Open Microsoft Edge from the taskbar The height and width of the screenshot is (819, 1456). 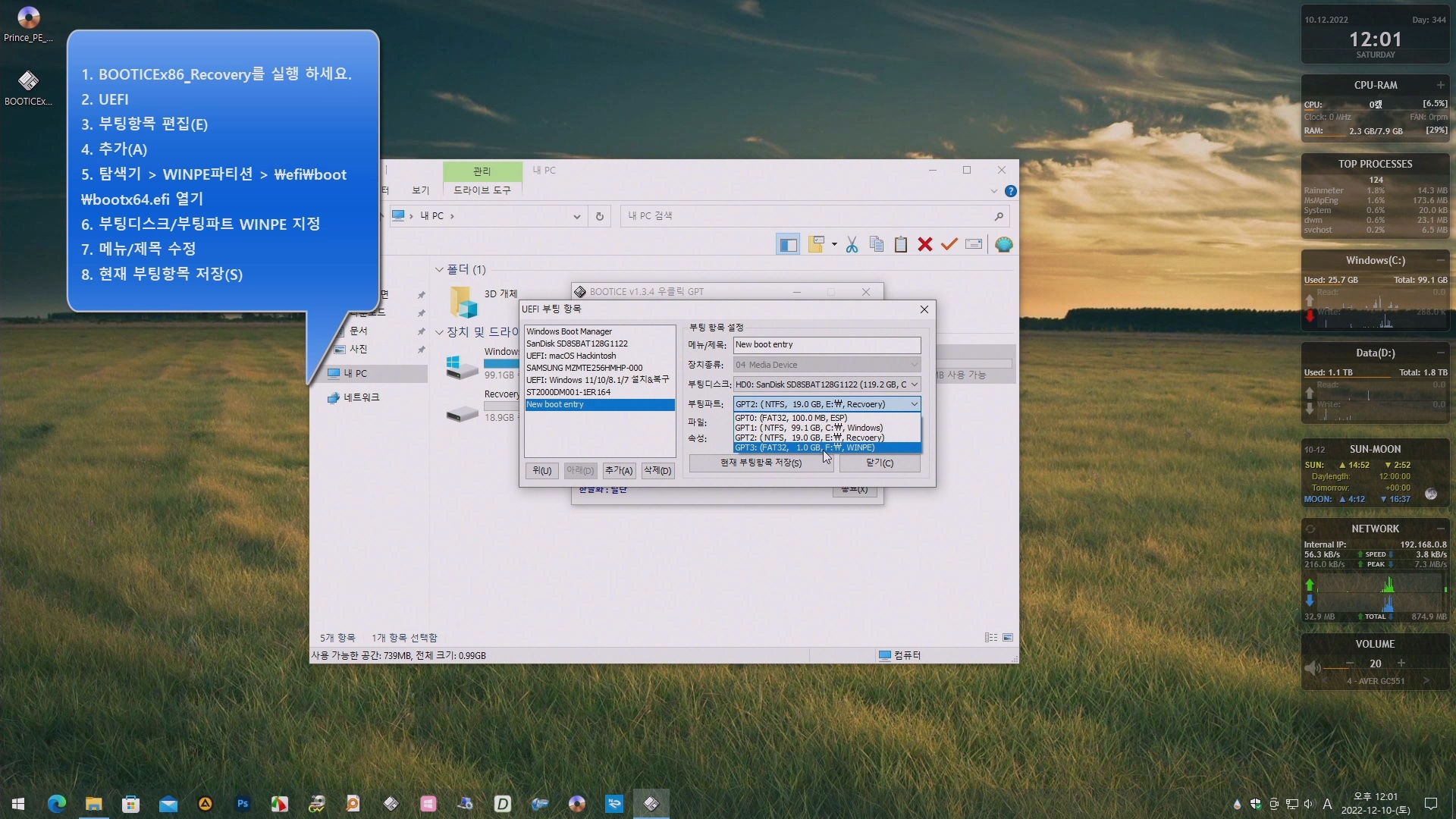(x=57, y=804)
